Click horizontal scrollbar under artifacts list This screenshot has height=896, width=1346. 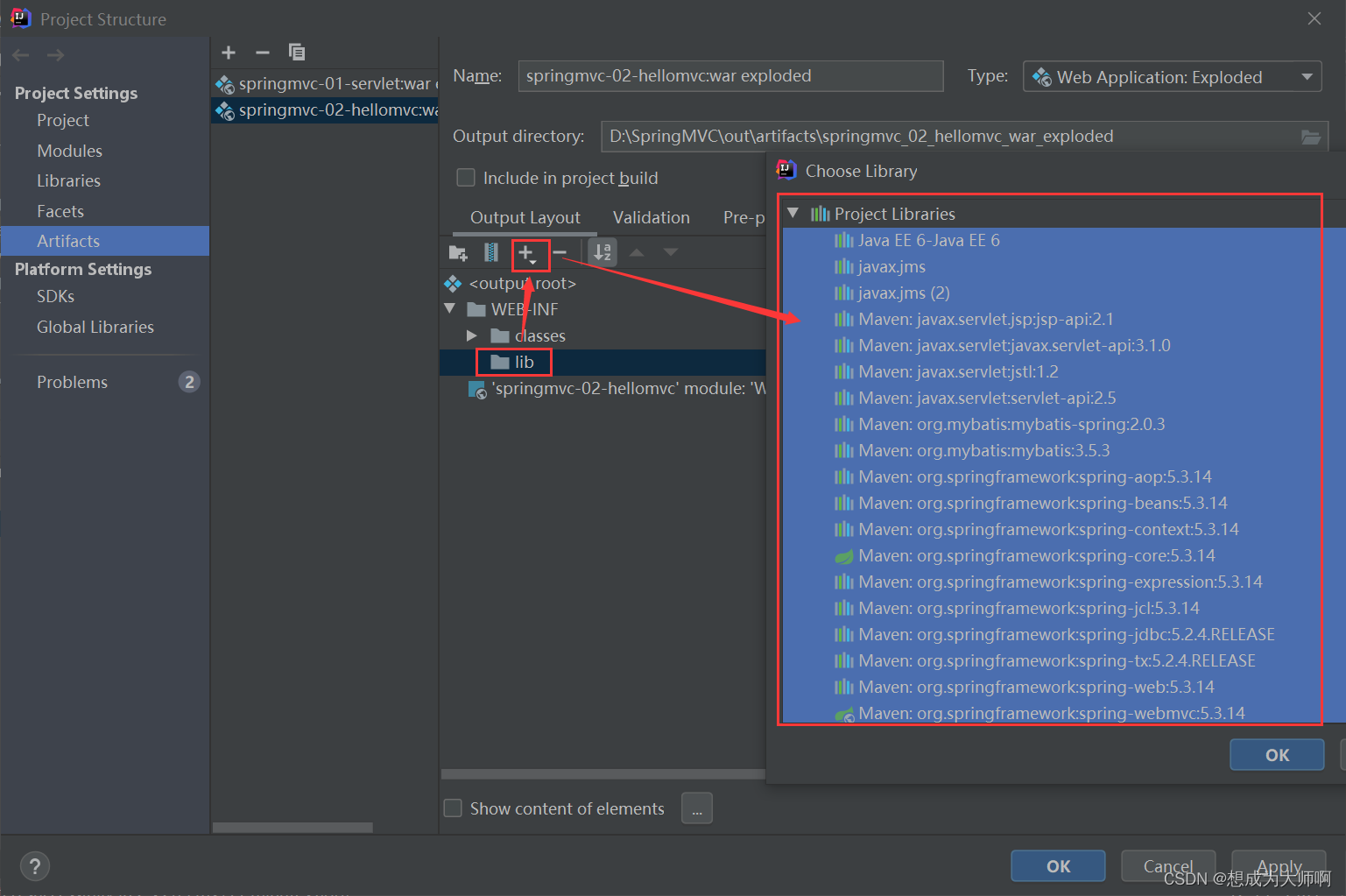tap(292, 828)
